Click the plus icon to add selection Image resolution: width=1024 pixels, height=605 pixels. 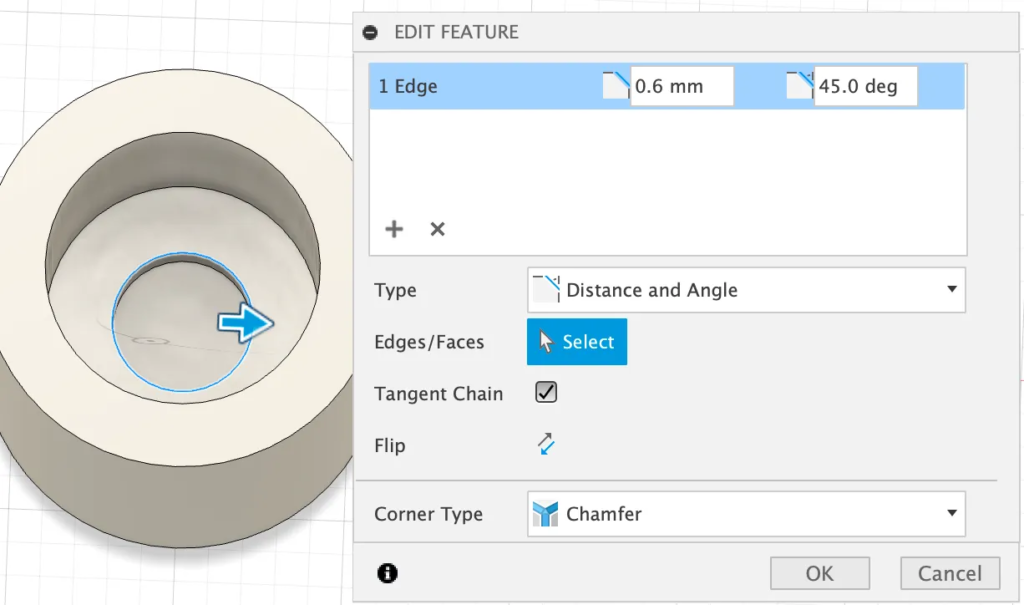click(x=394, y=229)
